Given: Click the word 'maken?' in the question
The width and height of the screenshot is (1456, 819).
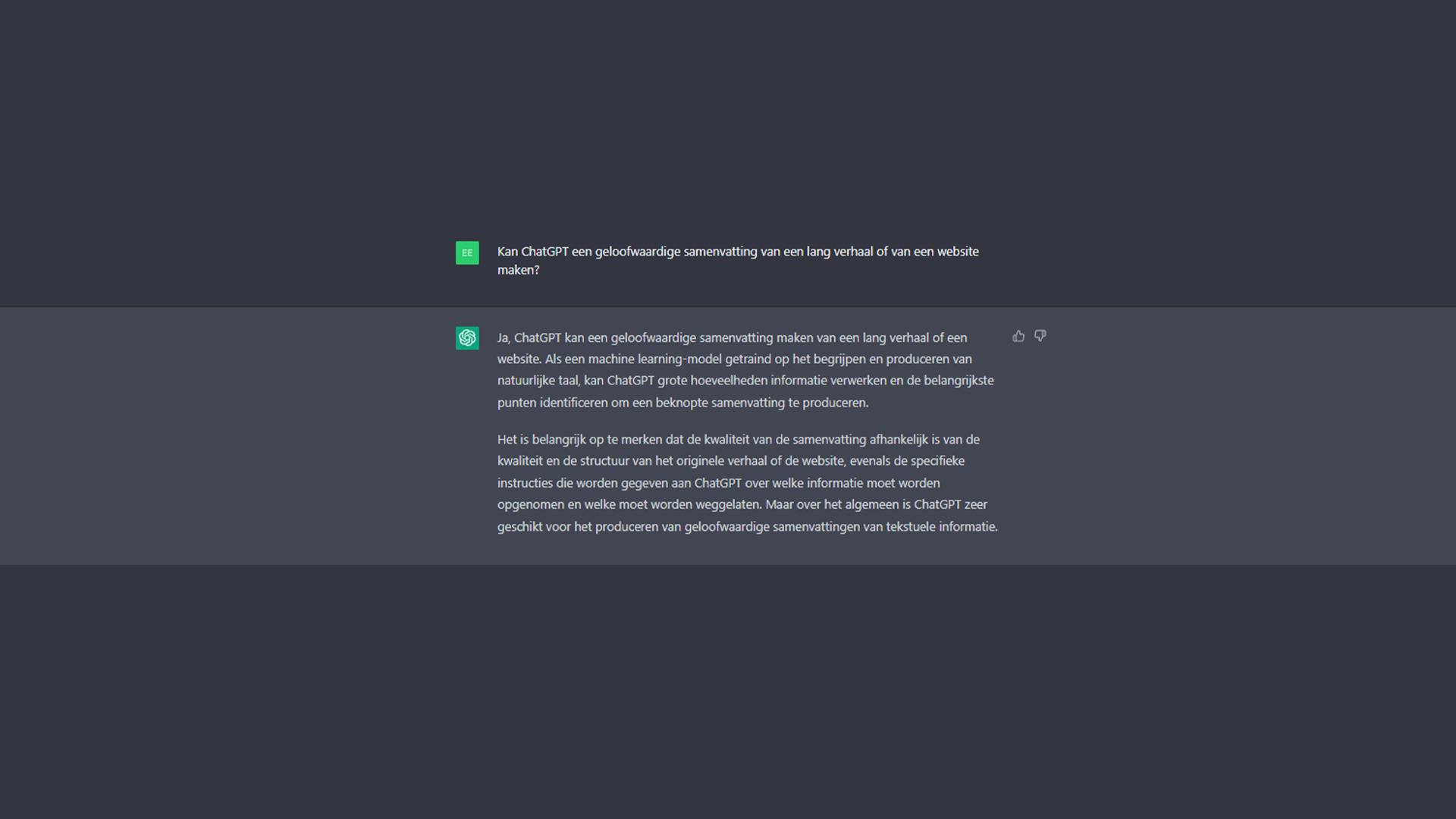Looking at the screenshot, I should (x=519, y=270).
